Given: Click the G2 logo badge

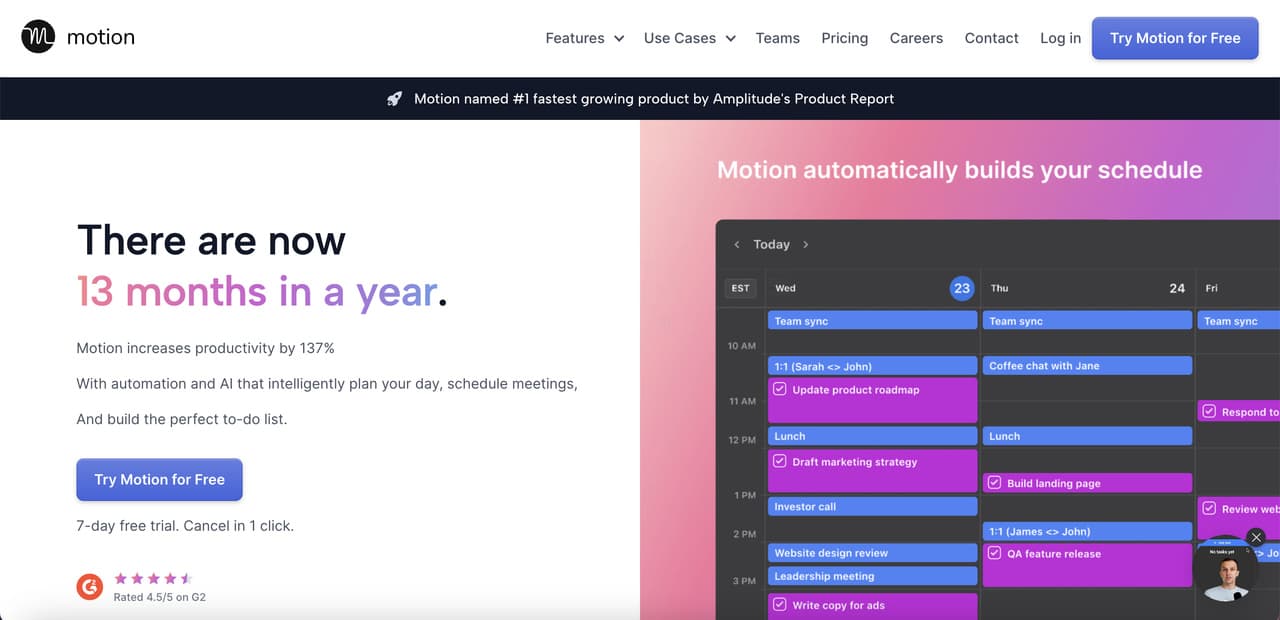Looking at the screenshot, I should click(90, 587).
